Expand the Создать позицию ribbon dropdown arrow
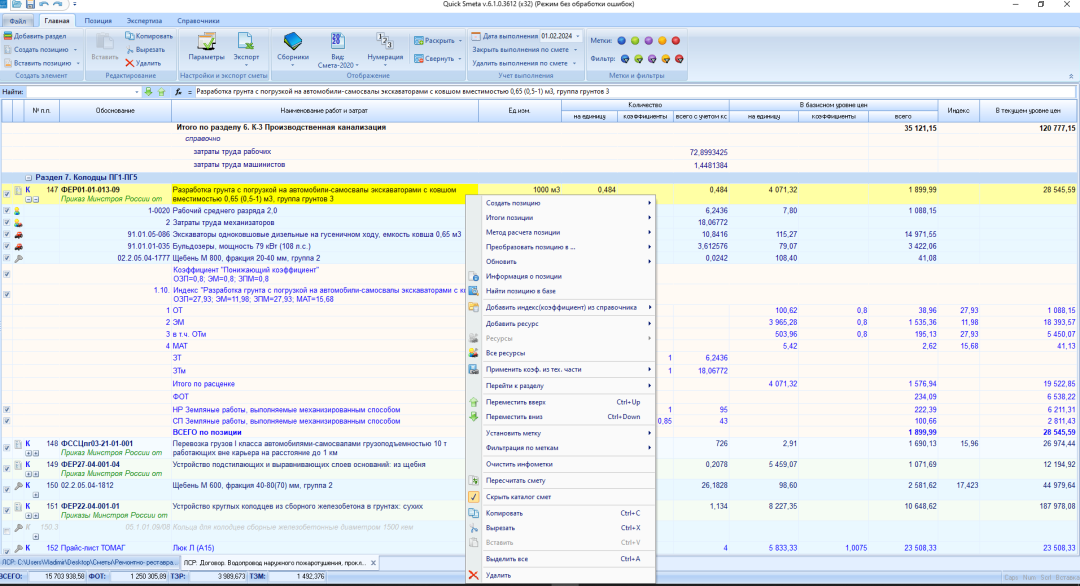The image size is (1080, 586). (x=74, y=49)
